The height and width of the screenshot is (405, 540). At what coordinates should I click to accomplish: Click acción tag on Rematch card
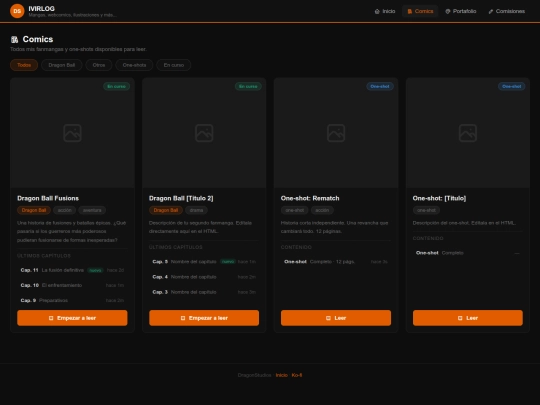click(x=322, y=210)
